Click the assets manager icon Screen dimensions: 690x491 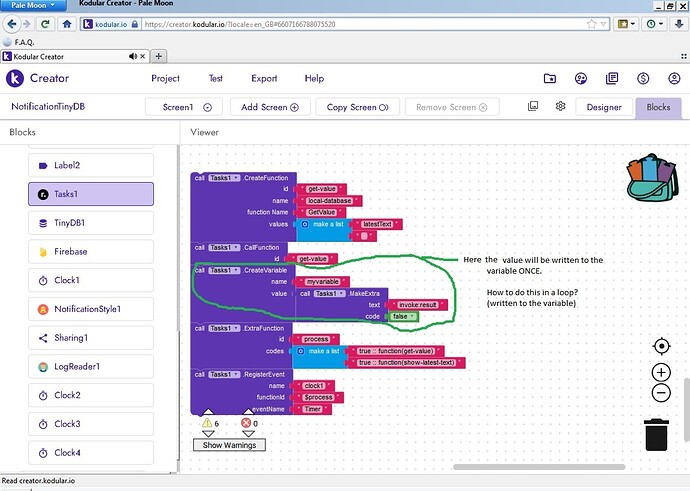(x=533, y=106)
